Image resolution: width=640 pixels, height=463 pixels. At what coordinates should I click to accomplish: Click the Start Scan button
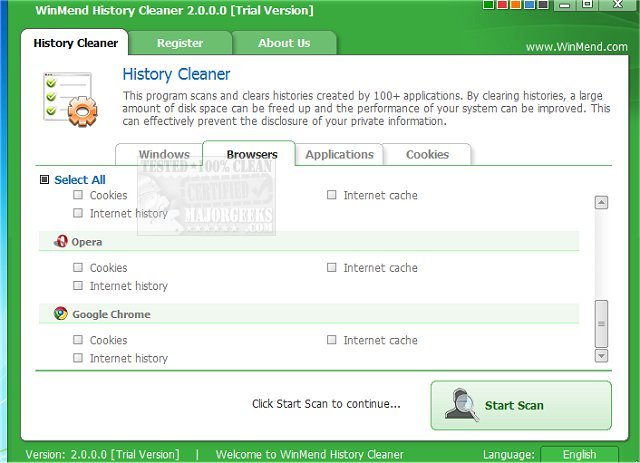pyautogui.click(x=521, y=405)
